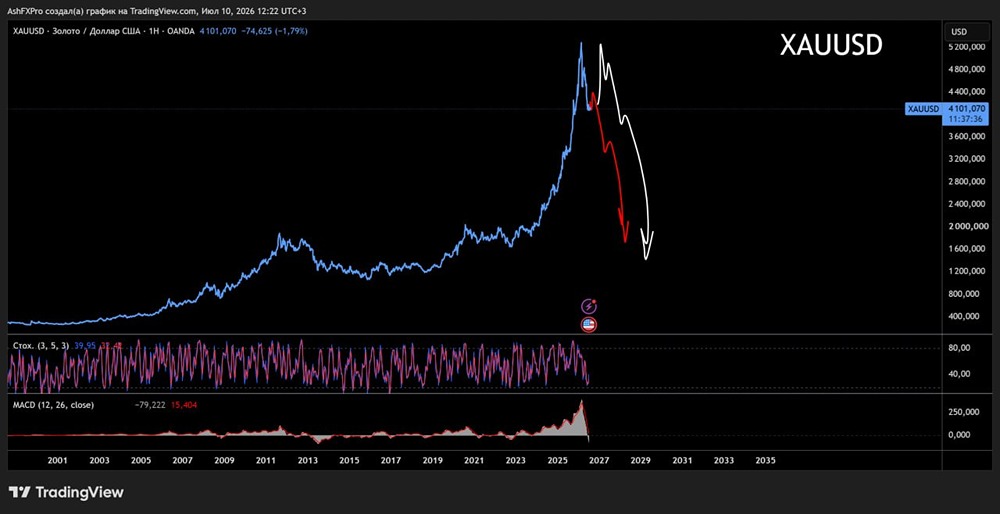
Task: Click the gold price peak on chart
Action: point(580,44)
